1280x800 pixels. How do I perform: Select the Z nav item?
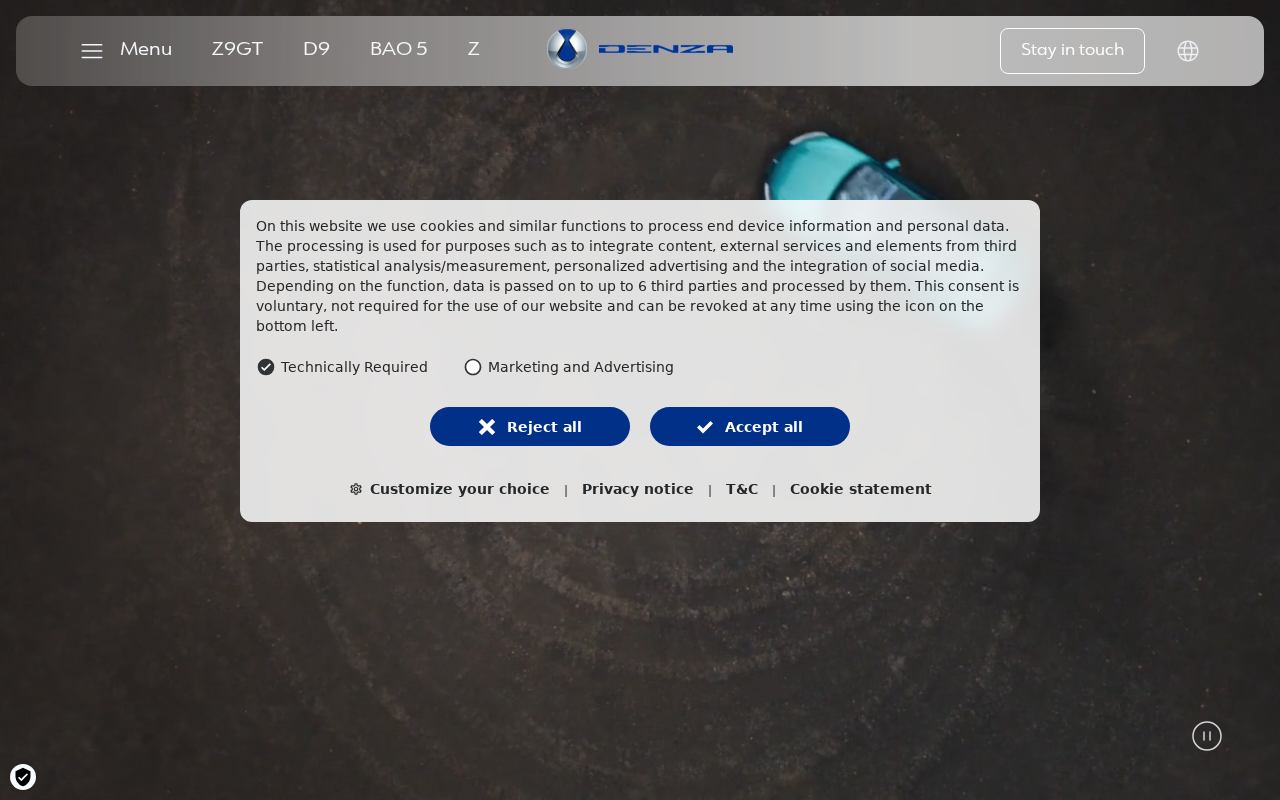click(x=474, y=50)
